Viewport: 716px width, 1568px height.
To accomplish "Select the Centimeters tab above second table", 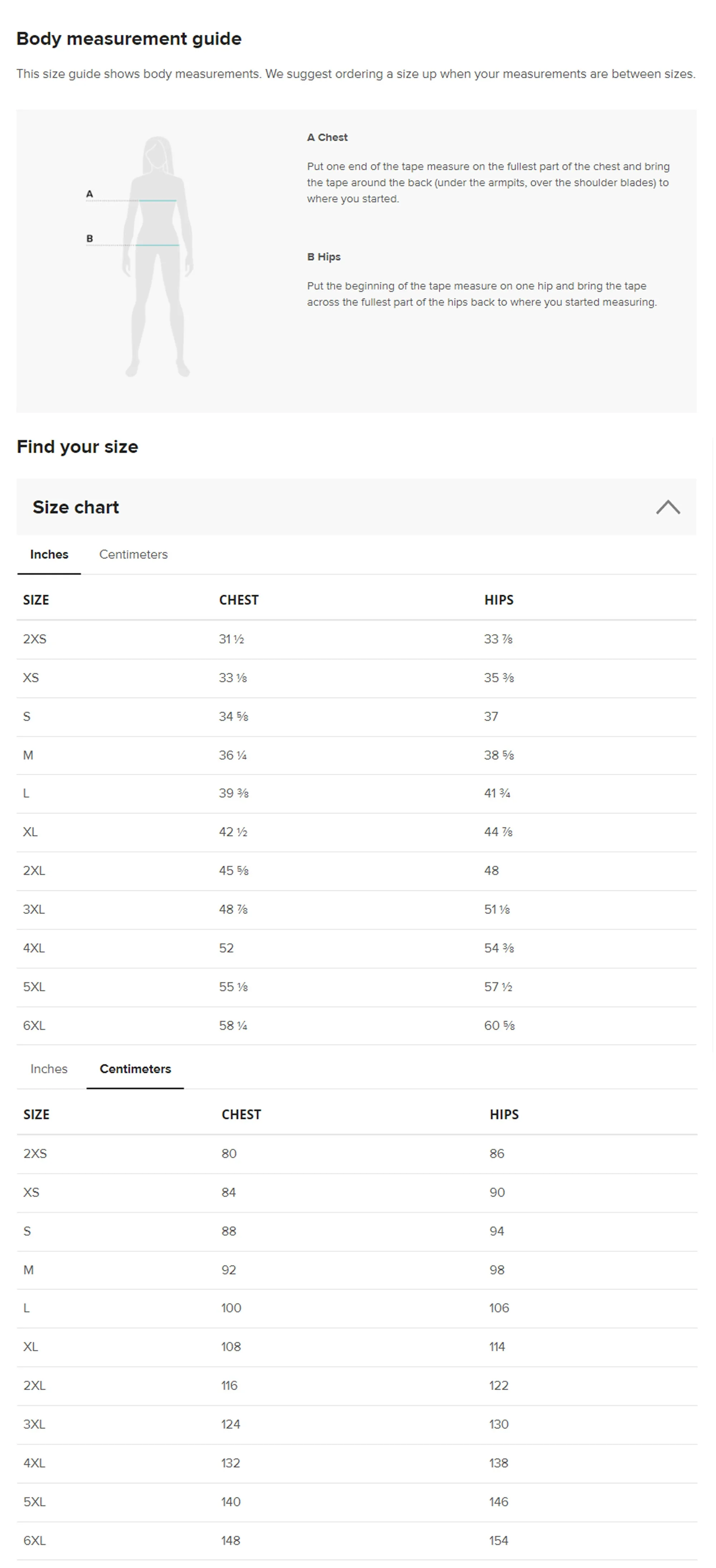I will [135, 1069].
